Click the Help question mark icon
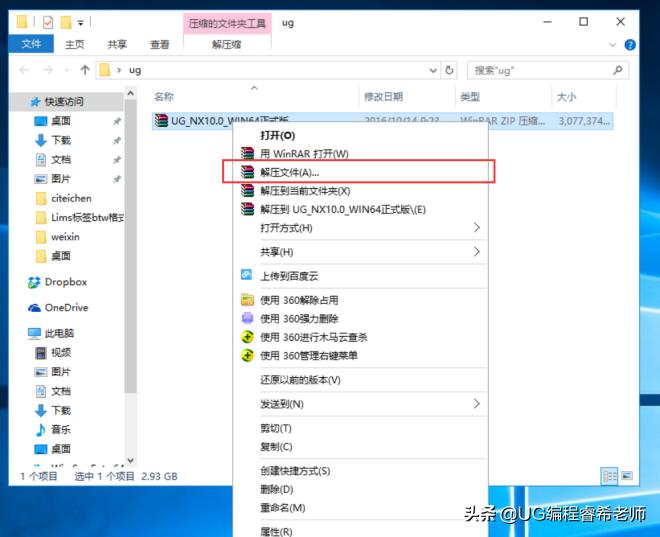This screenshot has width=660, height=537. pyautogui.click(x=630, y=45)
